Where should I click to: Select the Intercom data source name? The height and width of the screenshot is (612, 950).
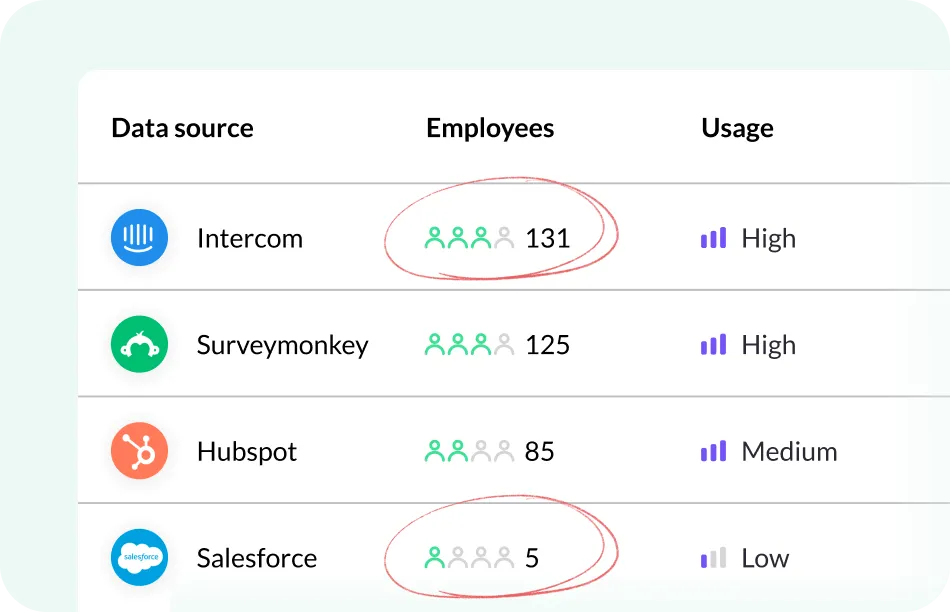250,238
